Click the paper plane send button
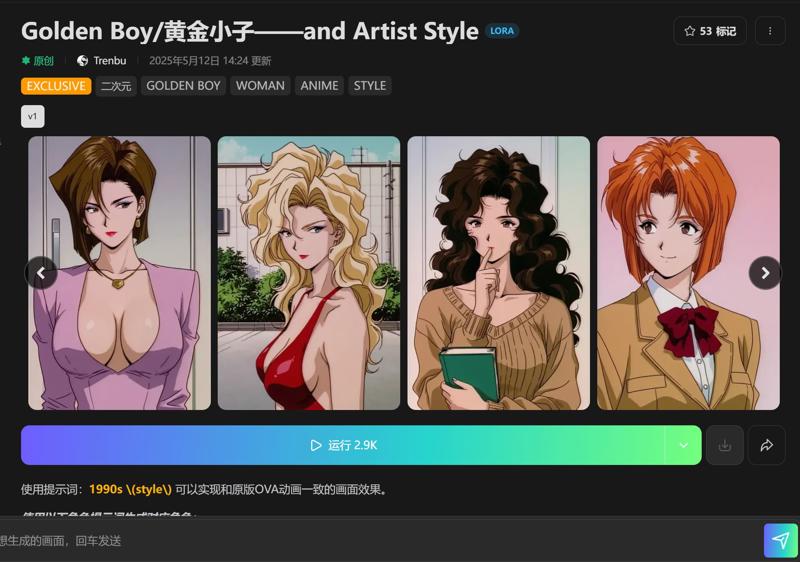This screenshot has width=800, height=562. point(781,541)
